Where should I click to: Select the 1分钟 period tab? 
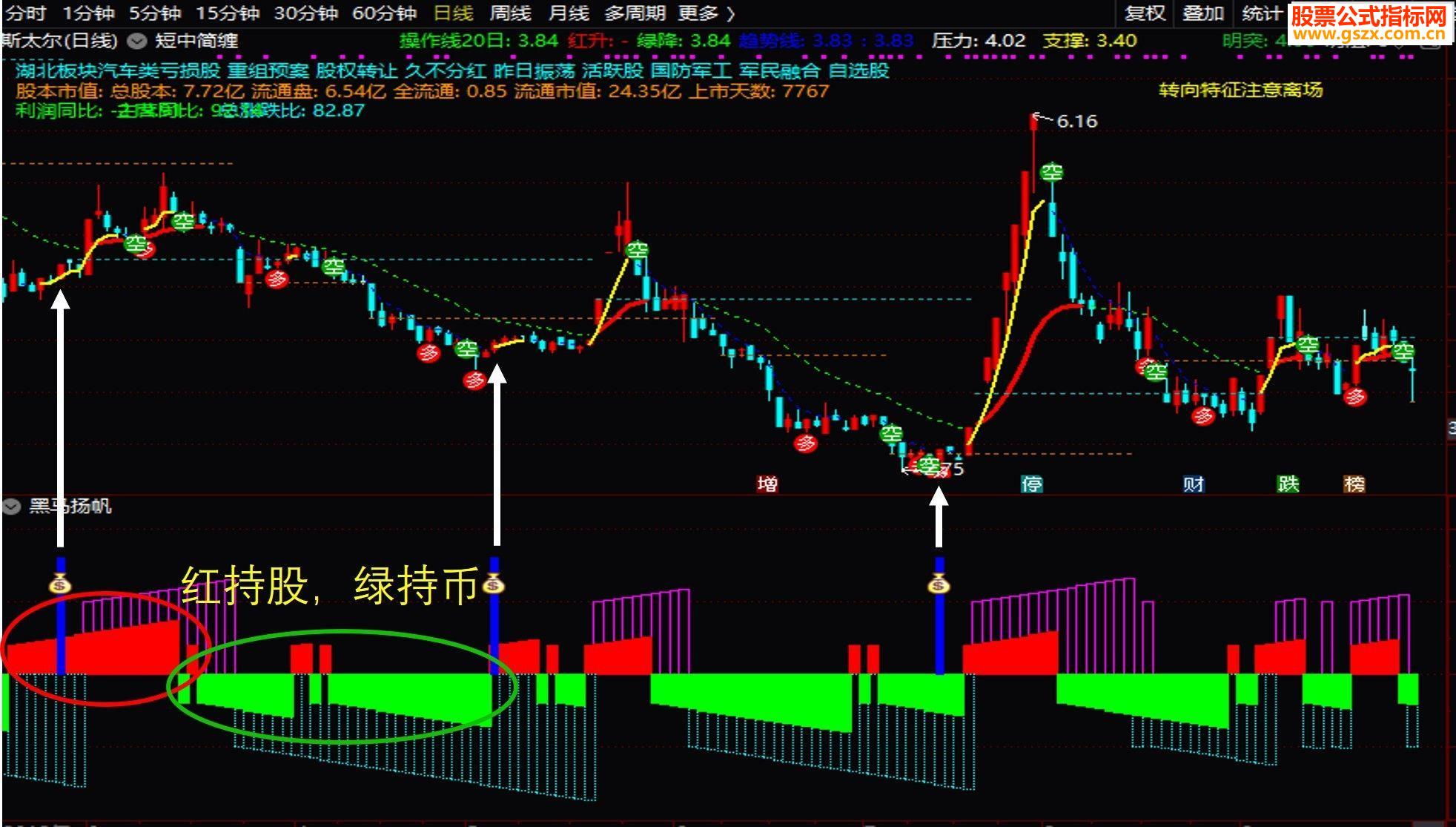click(88, 13)
